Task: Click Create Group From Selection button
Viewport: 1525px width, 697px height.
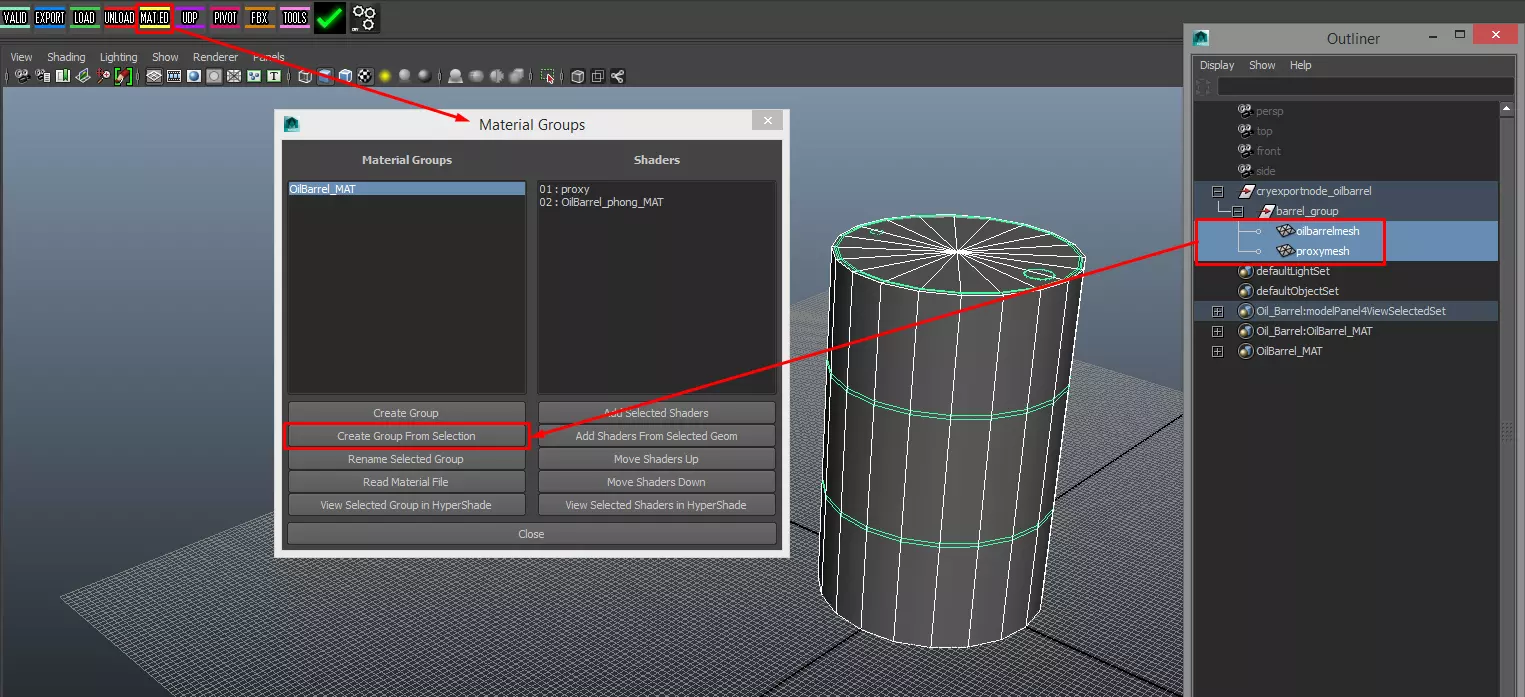Action: (x=406, y=436)
